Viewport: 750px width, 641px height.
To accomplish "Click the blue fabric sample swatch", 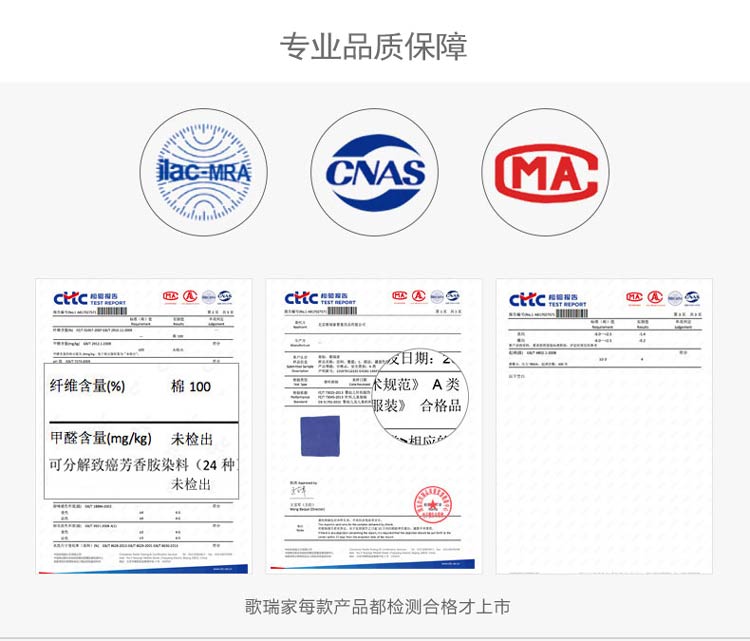I will pos(320,436).
